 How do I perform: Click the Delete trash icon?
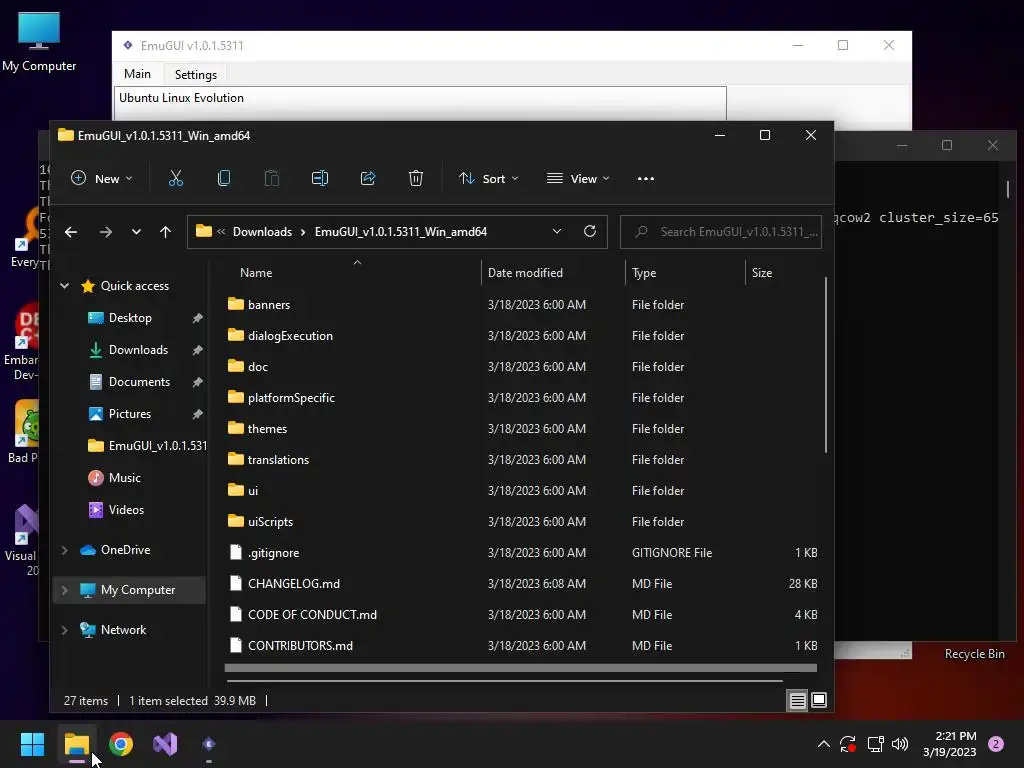coord(416,178)
